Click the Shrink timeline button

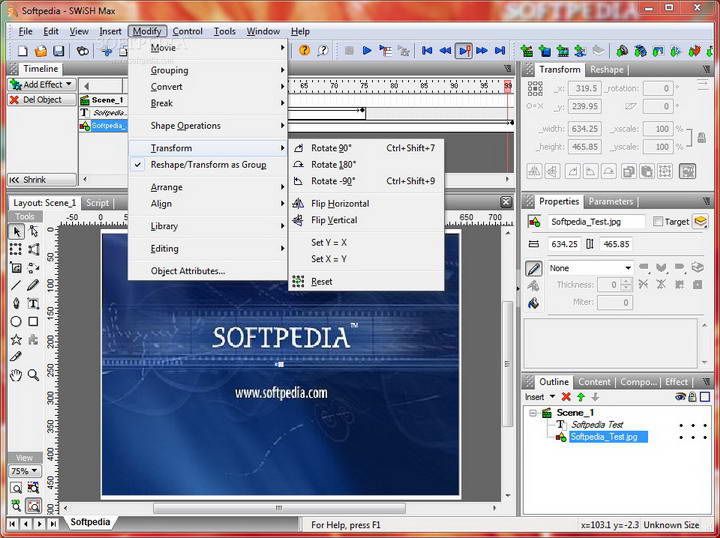tap(42, 180)
